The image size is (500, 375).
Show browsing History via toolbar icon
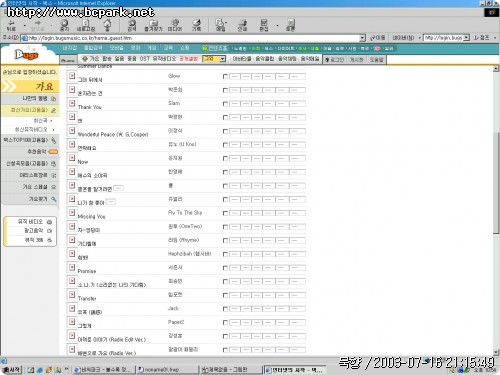coord(196,25)
